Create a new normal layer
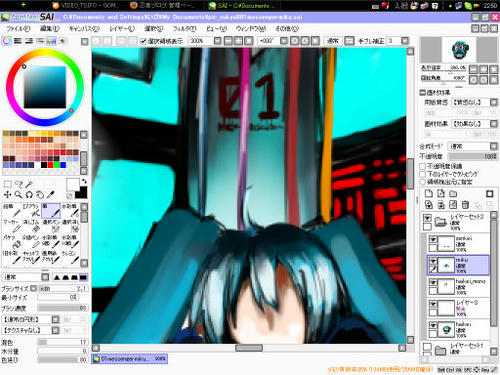This screenshot has height=375, width=500. tap(429, 193)
